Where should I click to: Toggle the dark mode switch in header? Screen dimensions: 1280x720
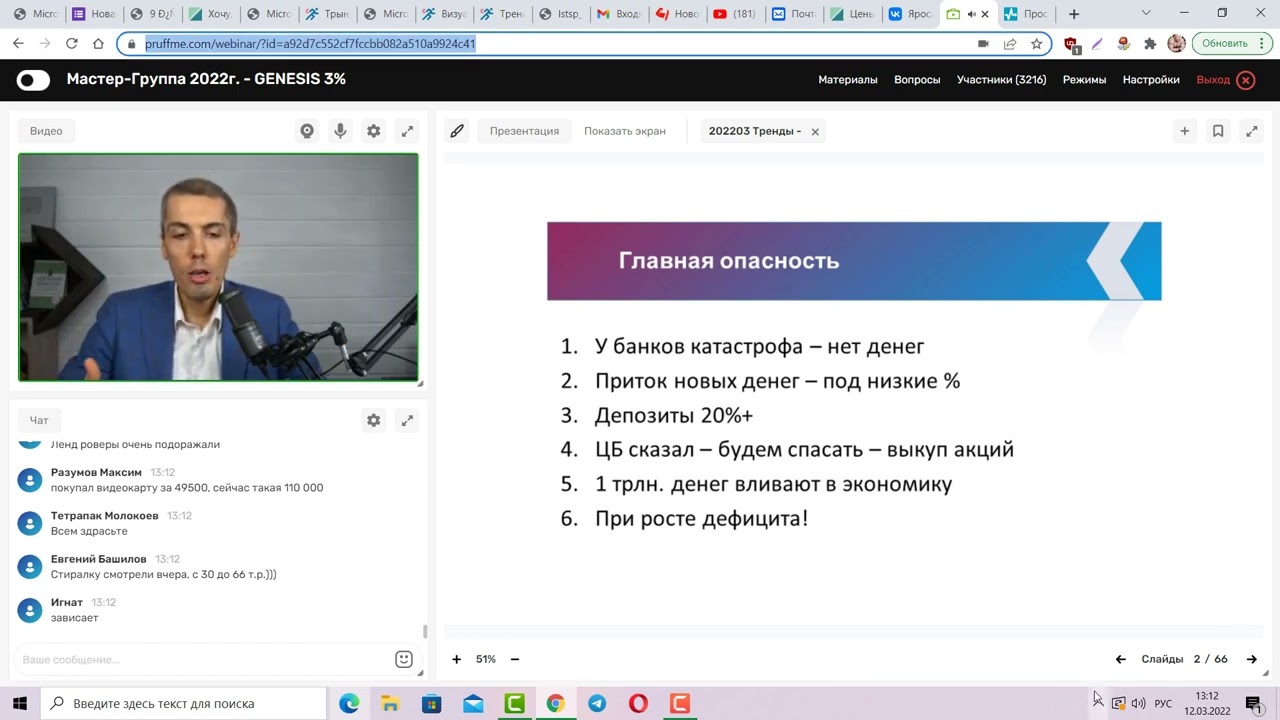(33, 80)
